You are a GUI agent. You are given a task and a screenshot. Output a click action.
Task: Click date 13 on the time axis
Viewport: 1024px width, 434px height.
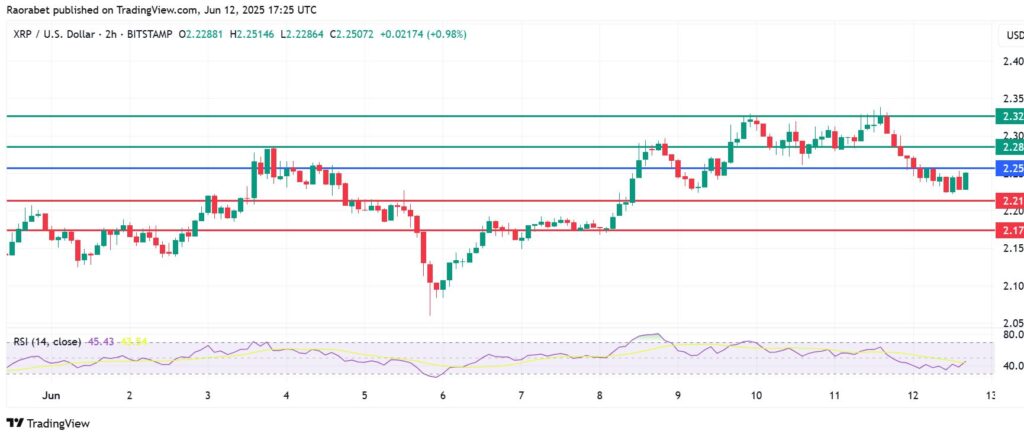click(x=988, y=395)
